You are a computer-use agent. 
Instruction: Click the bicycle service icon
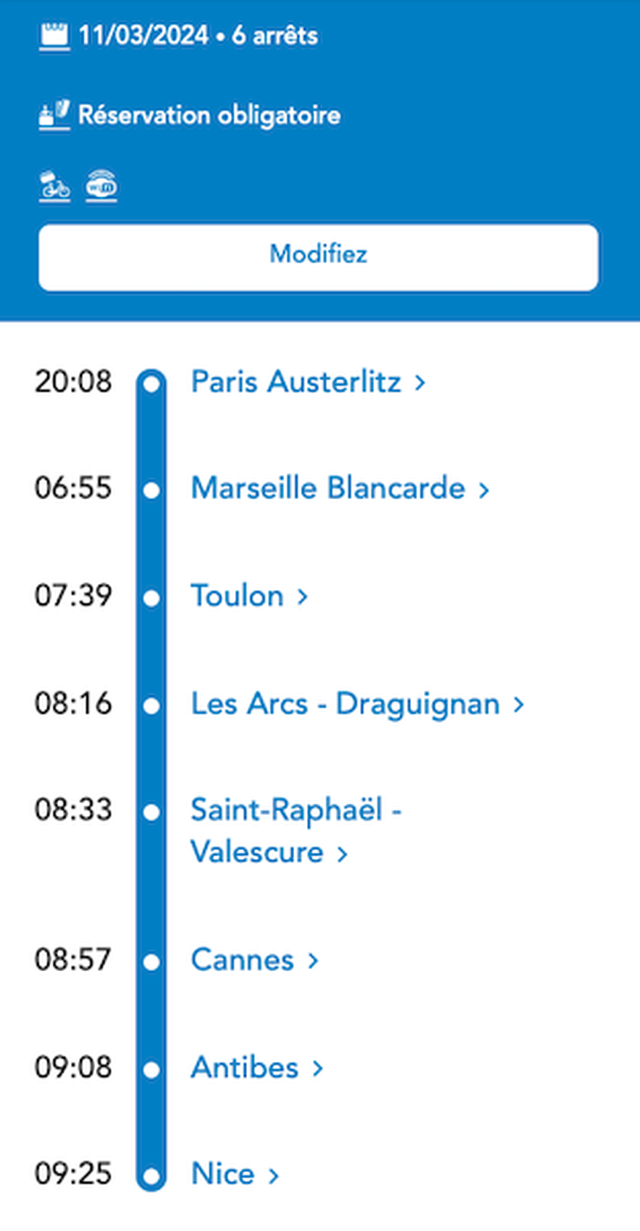click(x=55, y=187)
